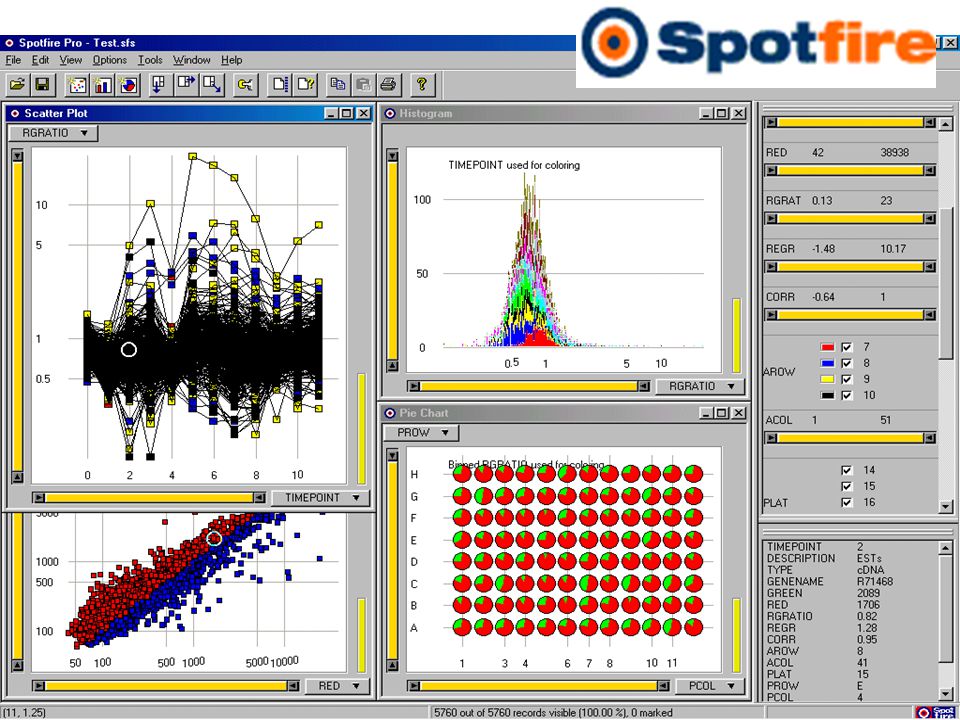Uncheck the PLAT 16 checkbox
Image resolution: width=960 pixels, height=720 pixels.
click(847, 503)
